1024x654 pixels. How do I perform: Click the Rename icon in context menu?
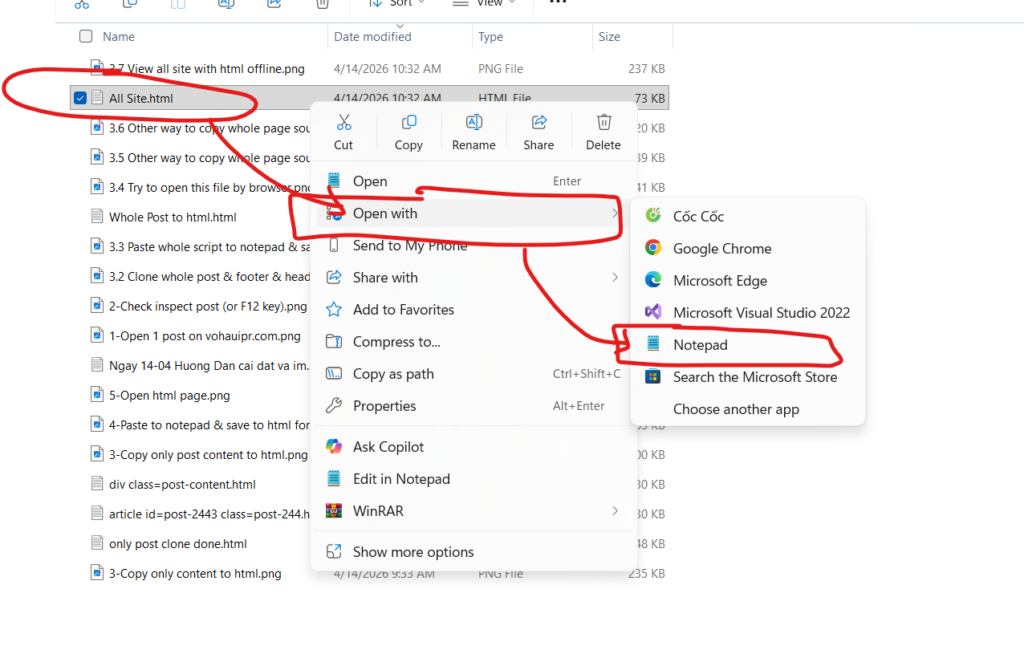pyautogui.click(x=473, y=123)
